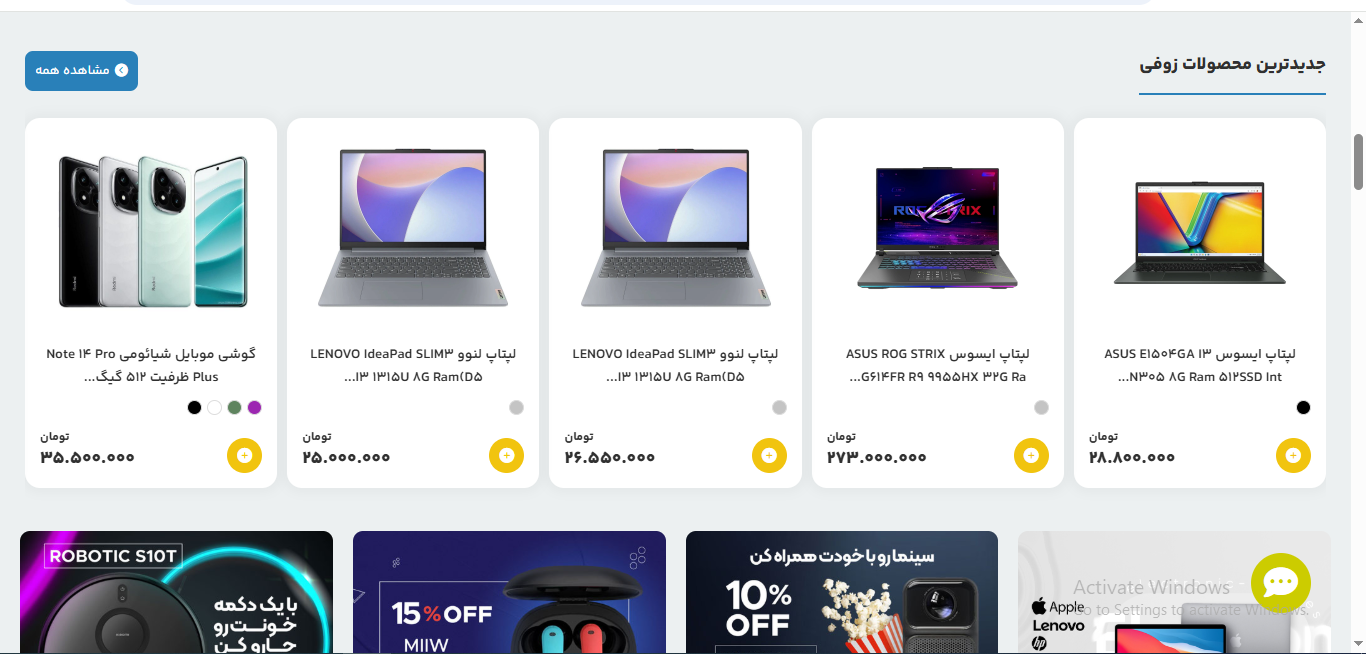Add the 26,550,000 Lenovo IdeaPad to cart
1366x654 pixels.
(769, 455)
